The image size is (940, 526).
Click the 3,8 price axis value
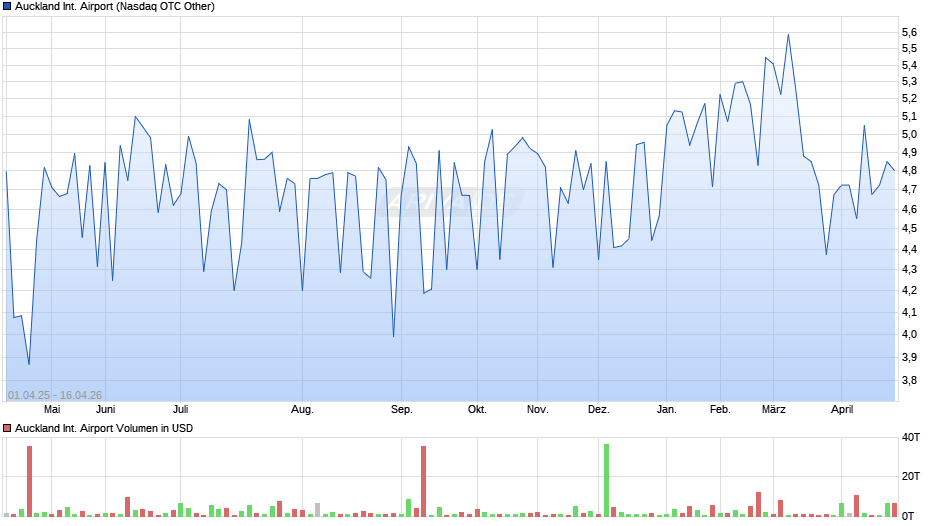(909, 380)
